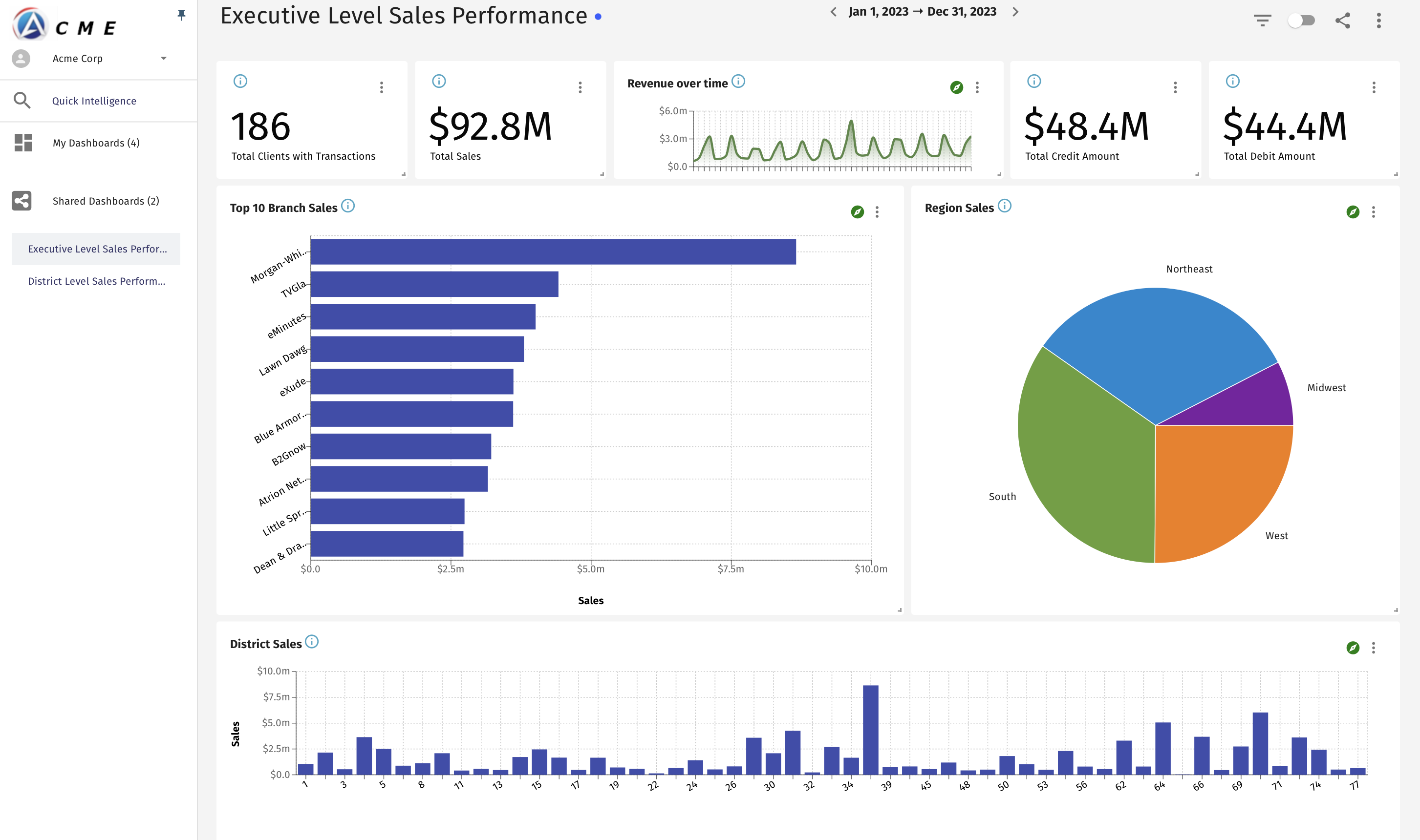Toggle the switch in the top toolbar
1420x840 pixels.
1301,21
